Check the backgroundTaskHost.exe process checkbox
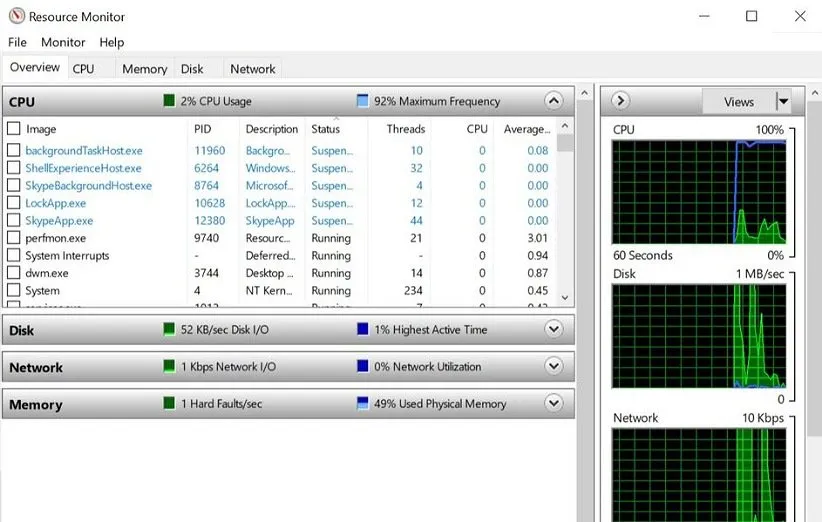This screenshot has width=822, height=522. (14, 151)
